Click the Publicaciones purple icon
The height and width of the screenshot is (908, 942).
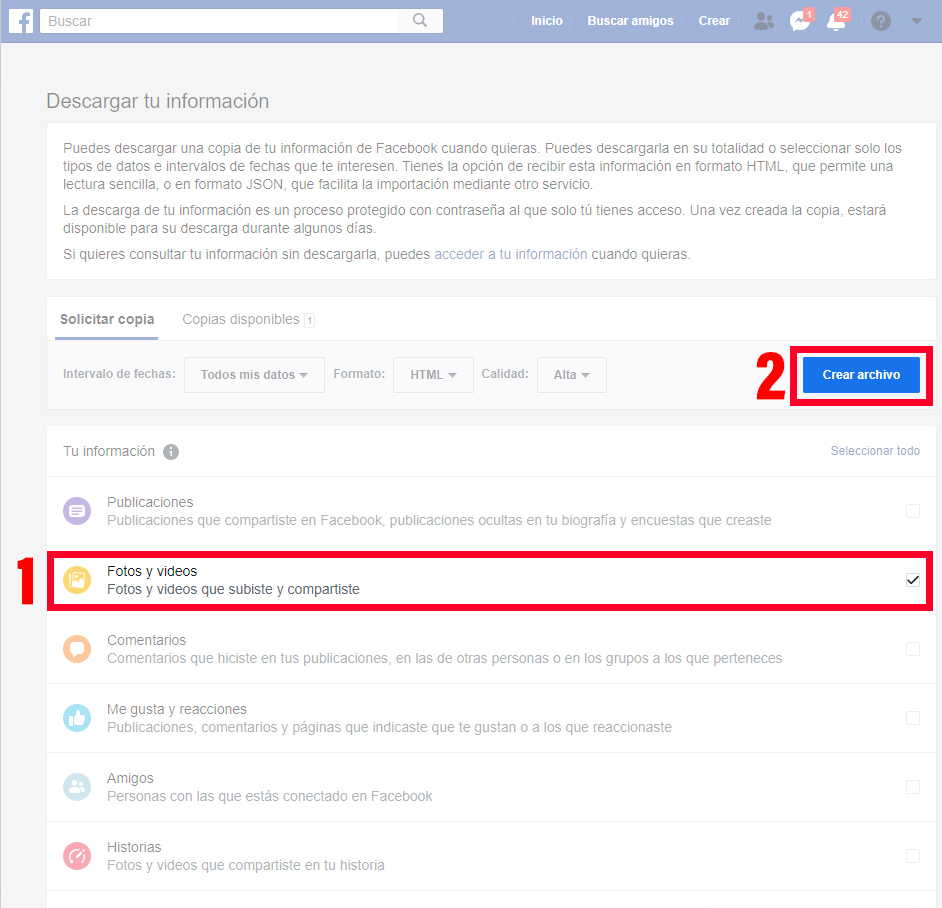click(77, 511)
